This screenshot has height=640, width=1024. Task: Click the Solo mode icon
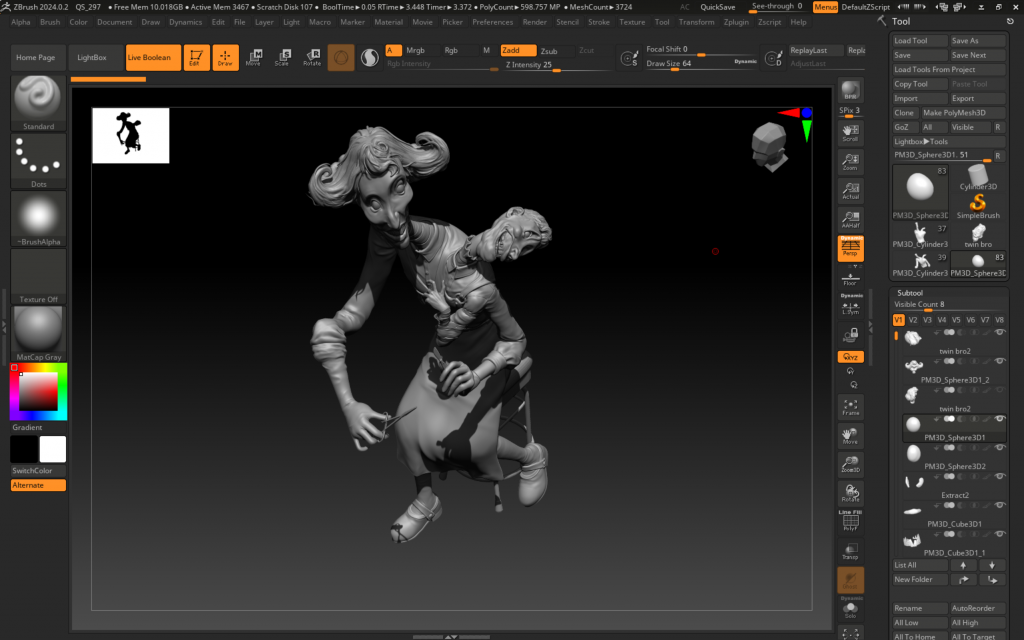click(850, 608)
